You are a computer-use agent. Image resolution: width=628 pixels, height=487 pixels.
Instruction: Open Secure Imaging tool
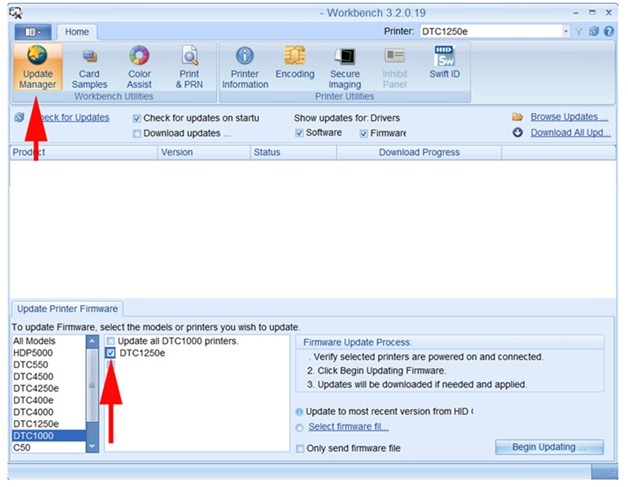pyautogui.click(x=345, y=66)
